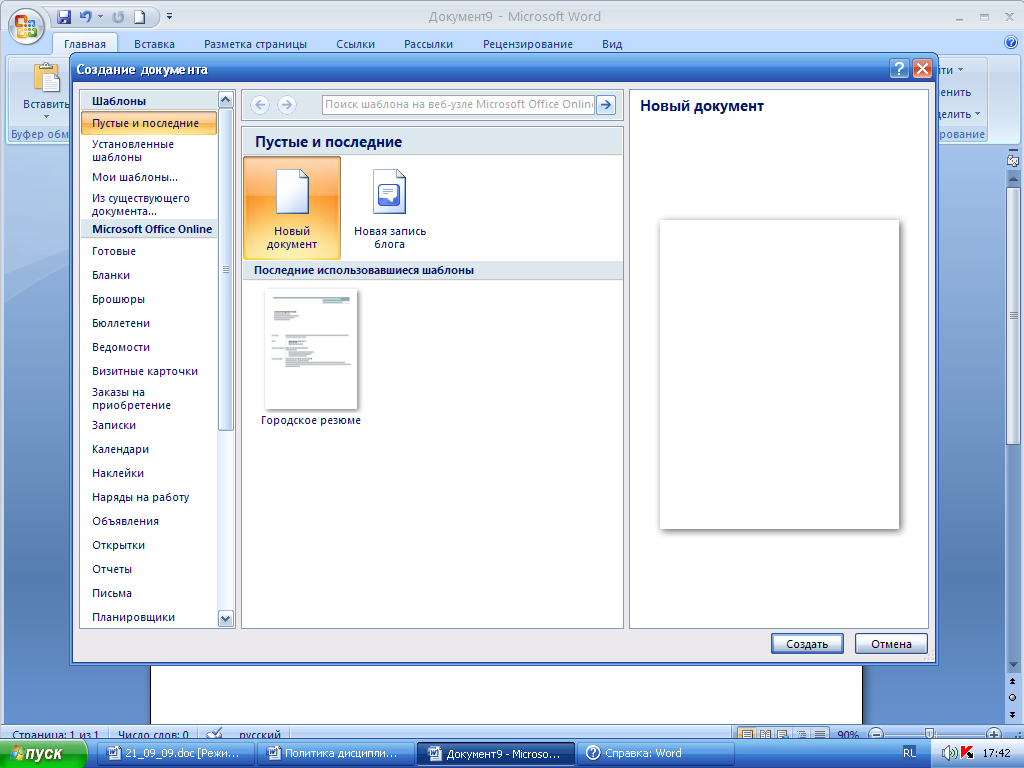
Task: Undo with the quick access arrow icon
Action: [85, 16]
